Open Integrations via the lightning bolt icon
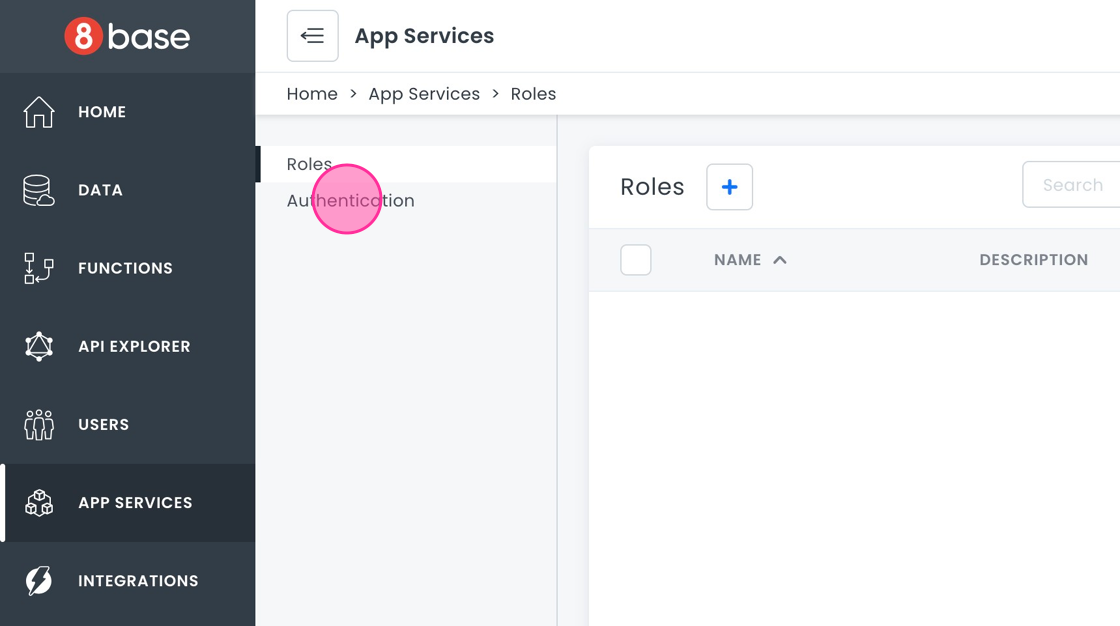The image size is (1120, 626). [39, 581]
